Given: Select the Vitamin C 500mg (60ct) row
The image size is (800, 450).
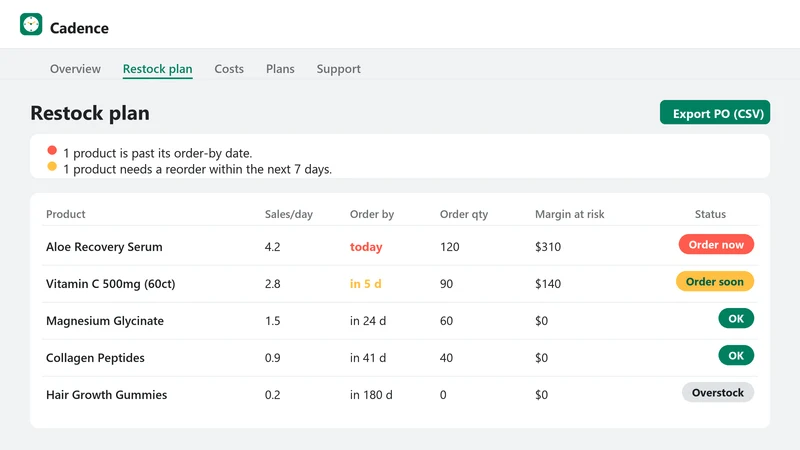Looking at the screenshot, I should click(x=400, y=284).
